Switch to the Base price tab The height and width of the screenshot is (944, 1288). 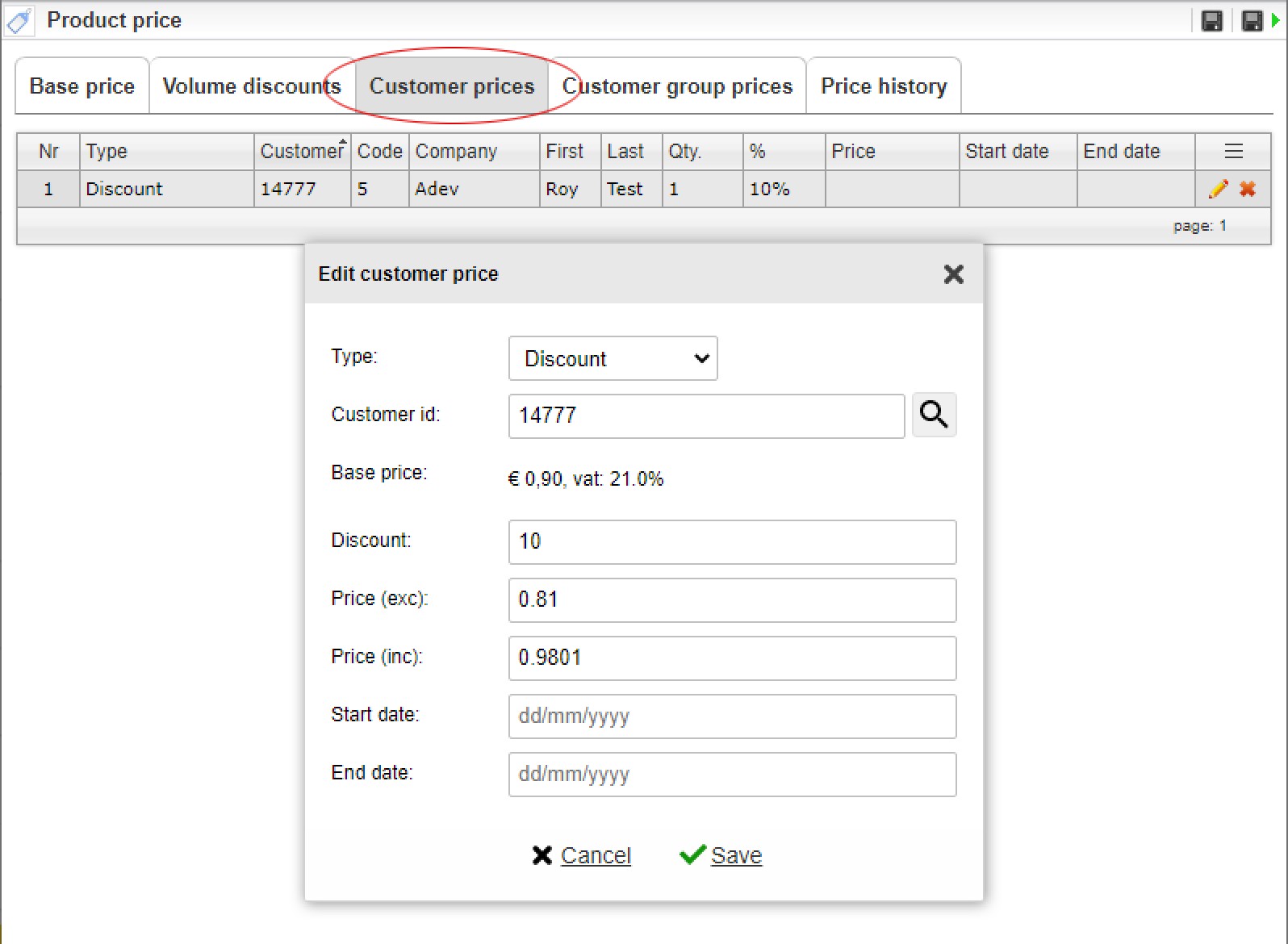[x=82, y=86]
